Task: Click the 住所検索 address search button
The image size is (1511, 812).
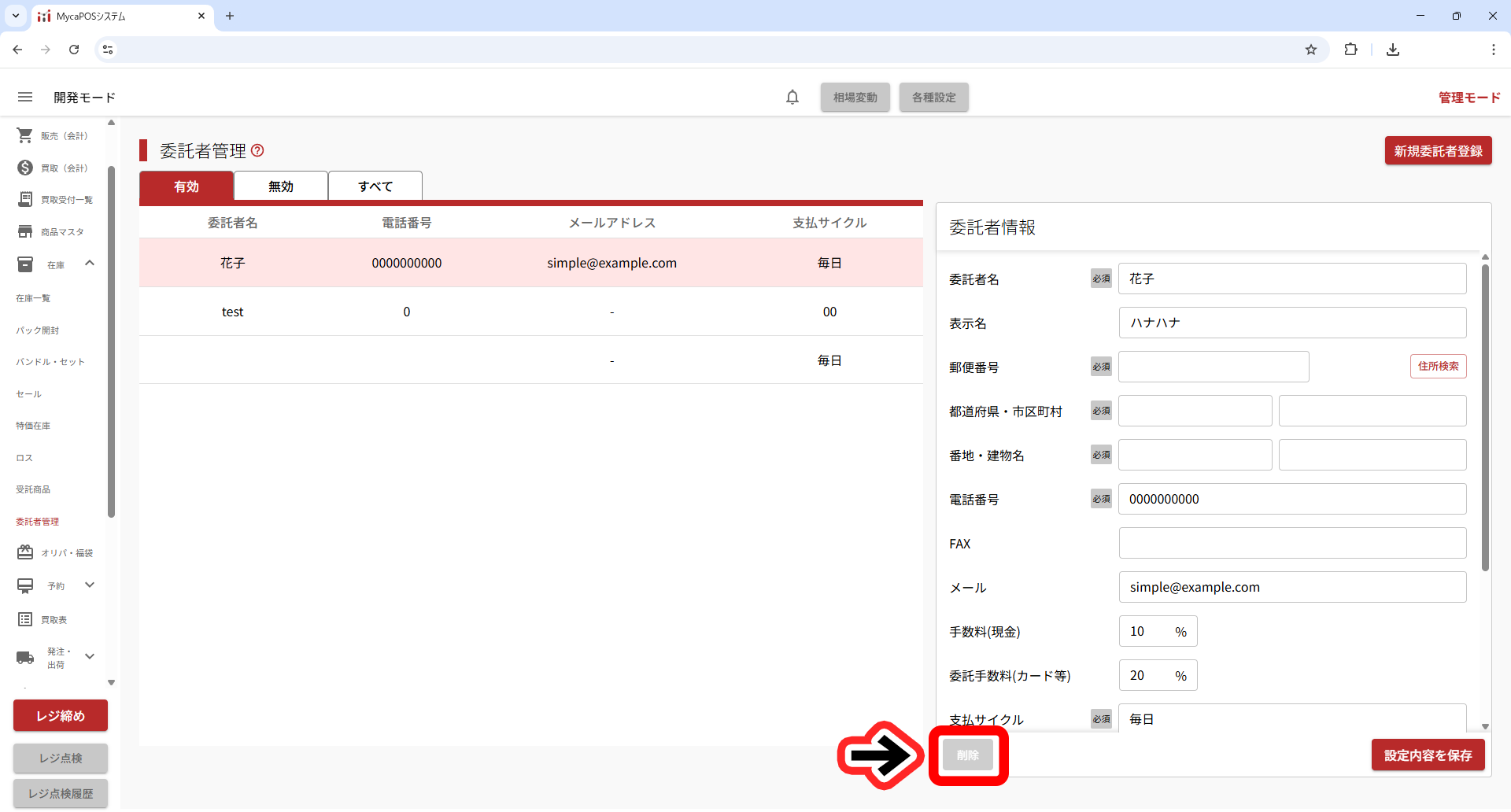Action: 1438,367
